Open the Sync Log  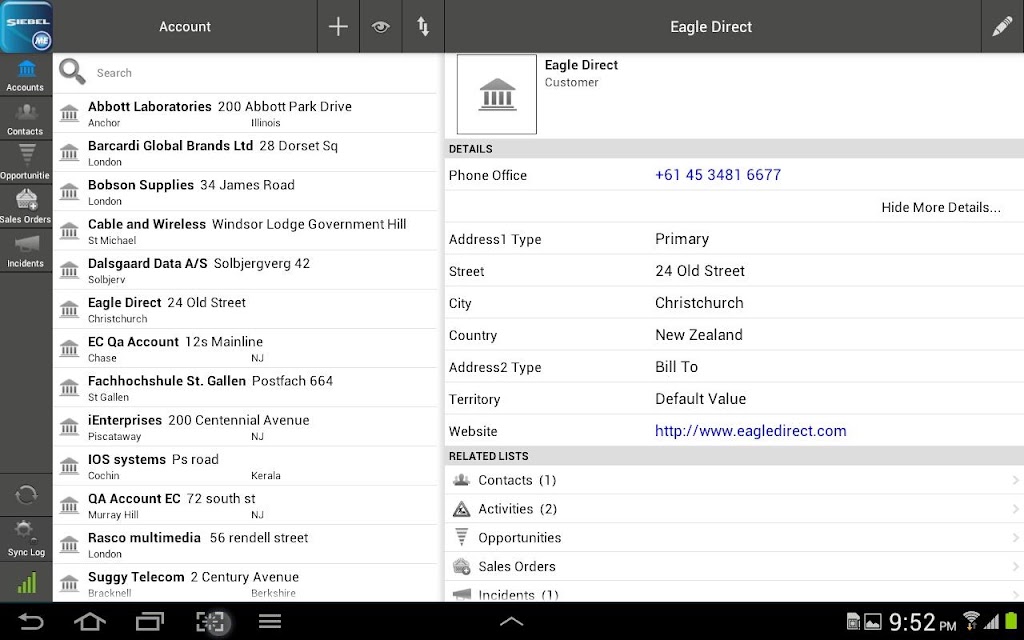[26, 539]
